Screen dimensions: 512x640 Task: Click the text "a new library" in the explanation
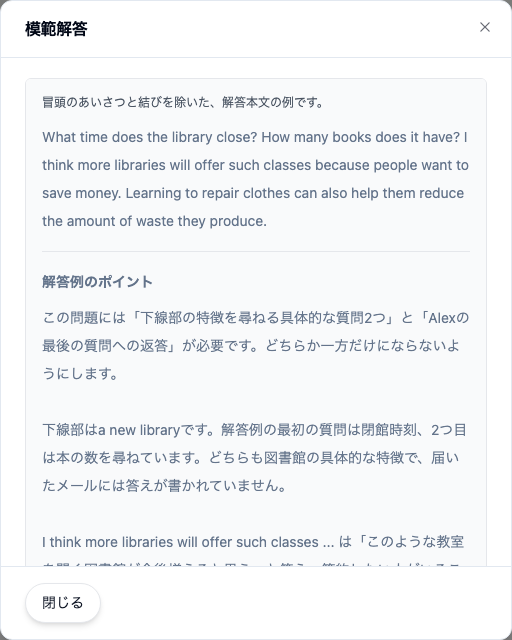coord(139,430)
